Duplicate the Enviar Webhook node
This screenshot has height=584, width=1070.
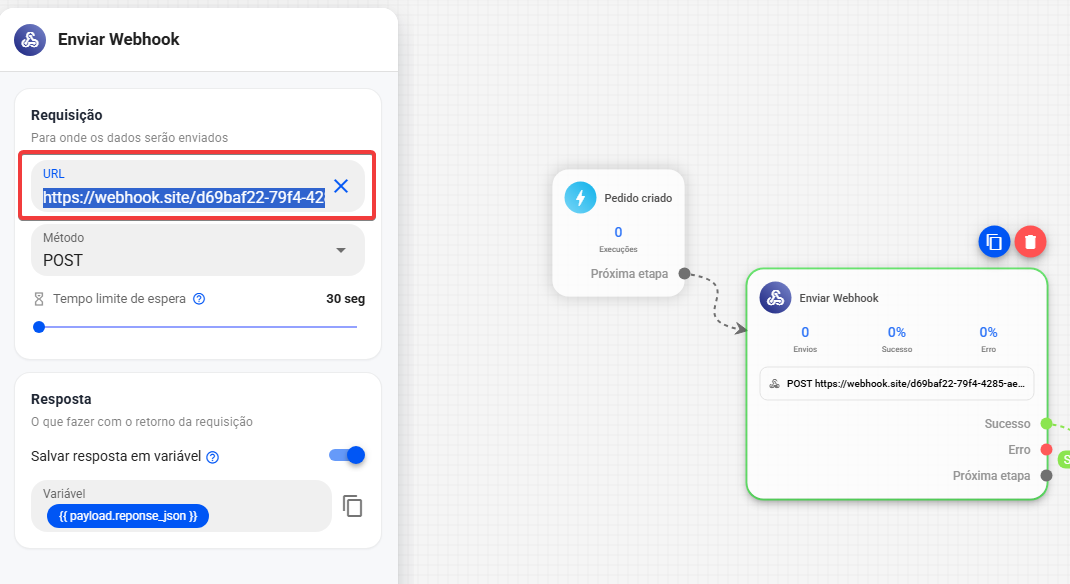994,242
